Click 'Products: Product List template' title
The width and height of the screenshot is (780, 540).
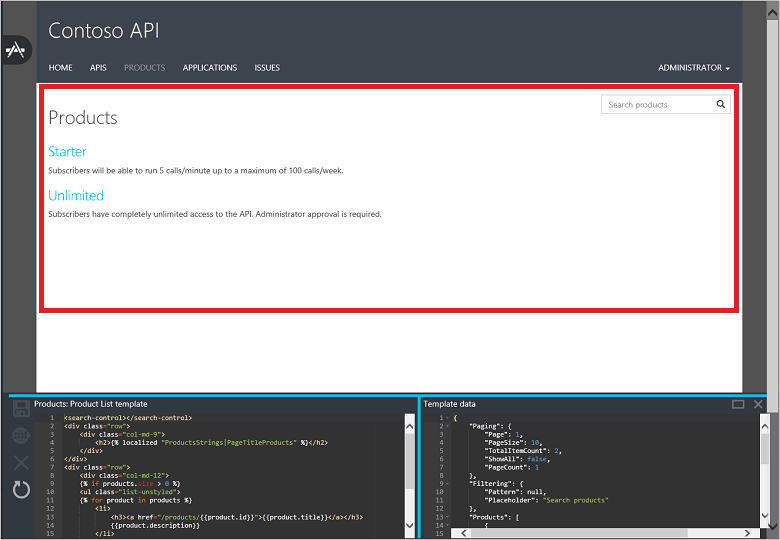click(x=91, y=404)
